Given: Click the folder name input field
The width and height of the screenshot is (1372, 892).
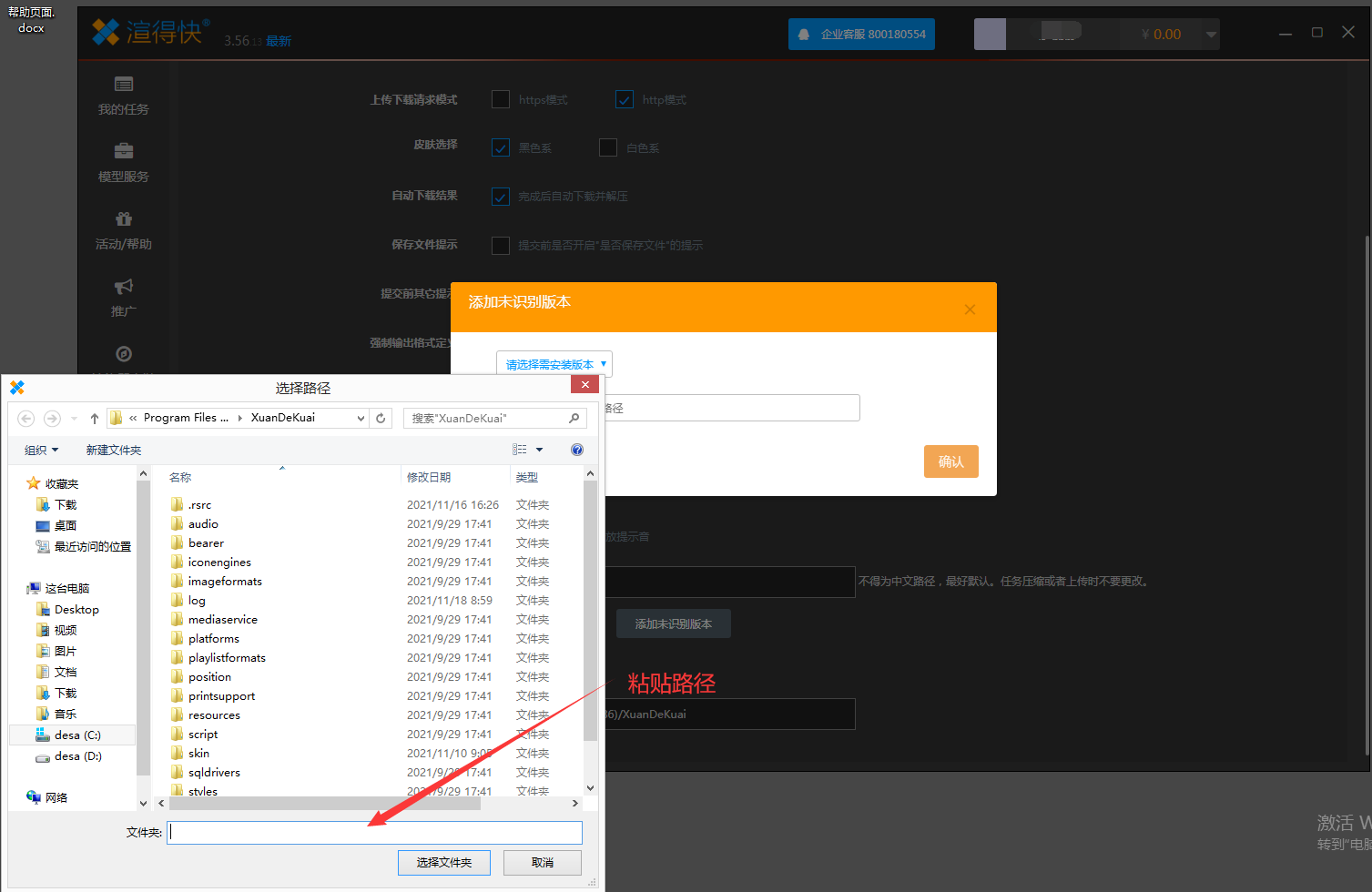Looking at the screenshot, I should click(374, 832).
